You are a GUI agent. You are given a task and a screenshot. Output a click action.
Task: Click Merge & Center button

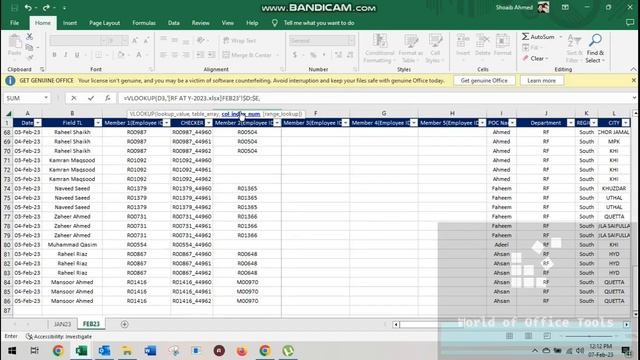coord(247,55)
